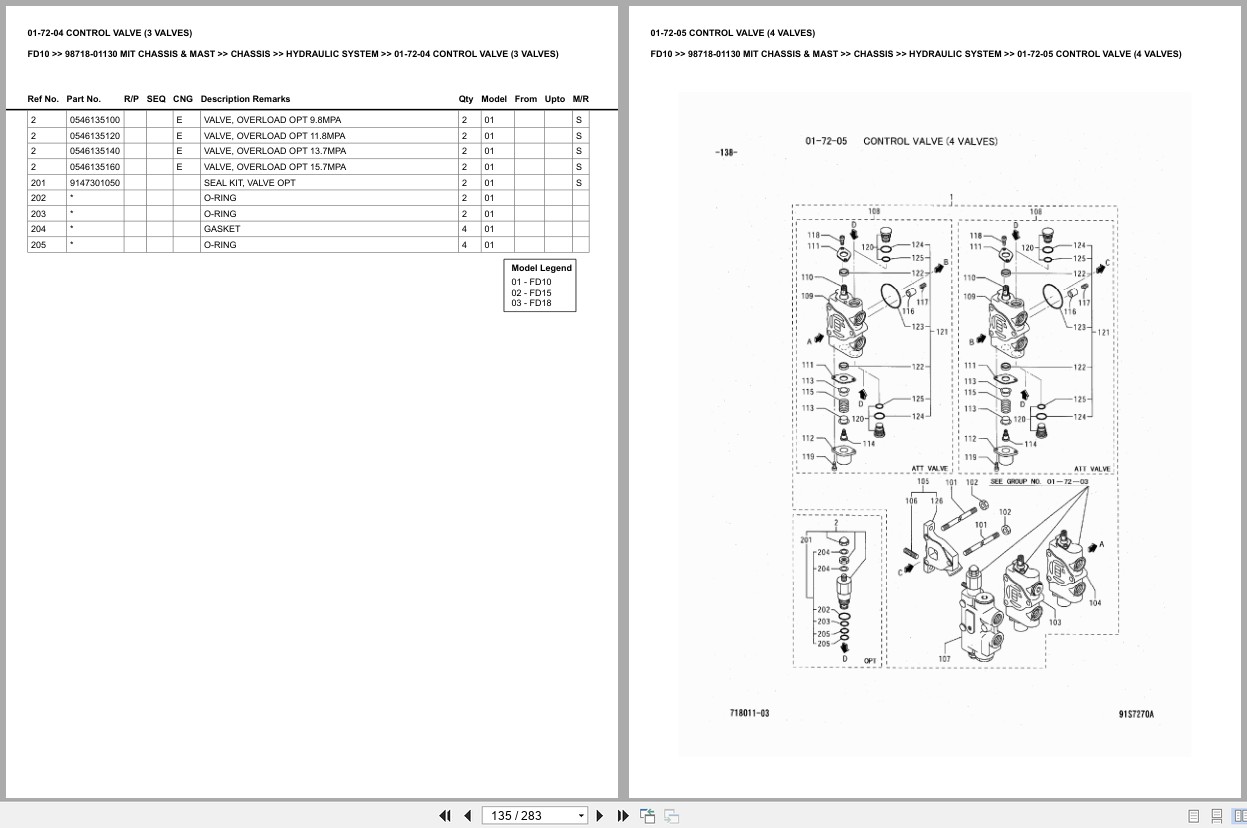Jump to the last page

coord(623,815)
